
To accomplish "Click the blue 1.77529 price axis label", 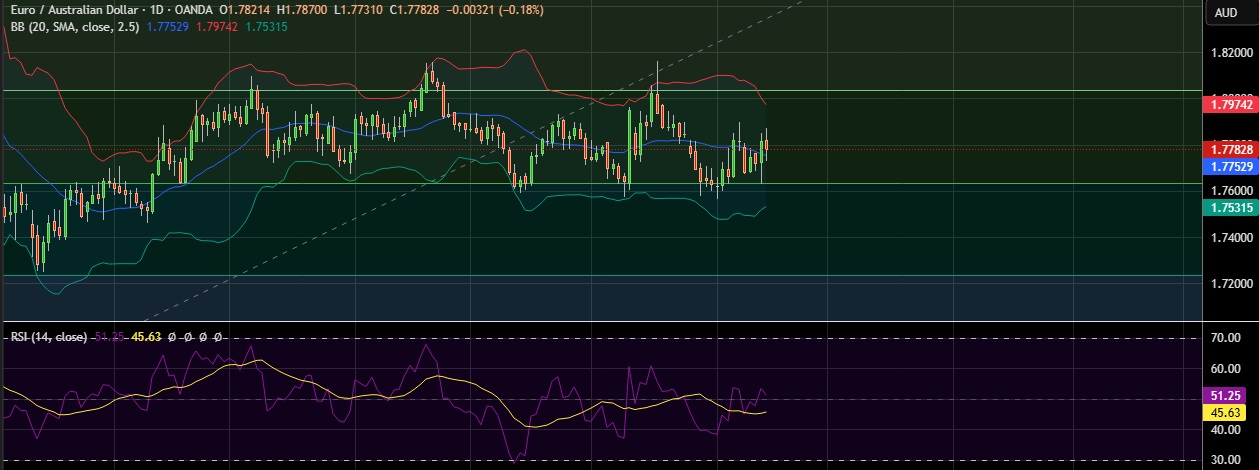I will click(1226, 166).
